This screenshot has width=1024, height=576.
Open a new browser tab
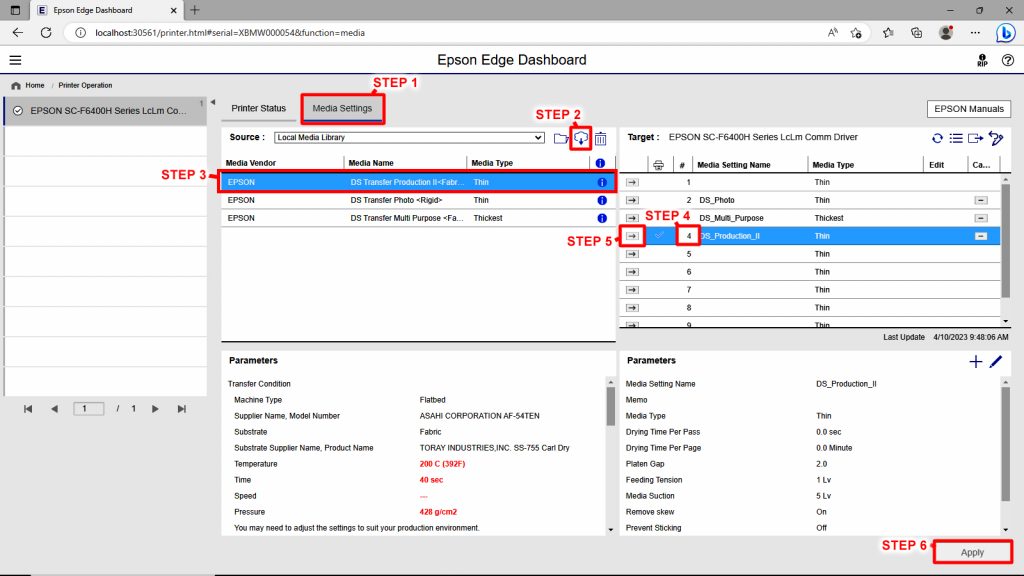[x=195, y=10]
